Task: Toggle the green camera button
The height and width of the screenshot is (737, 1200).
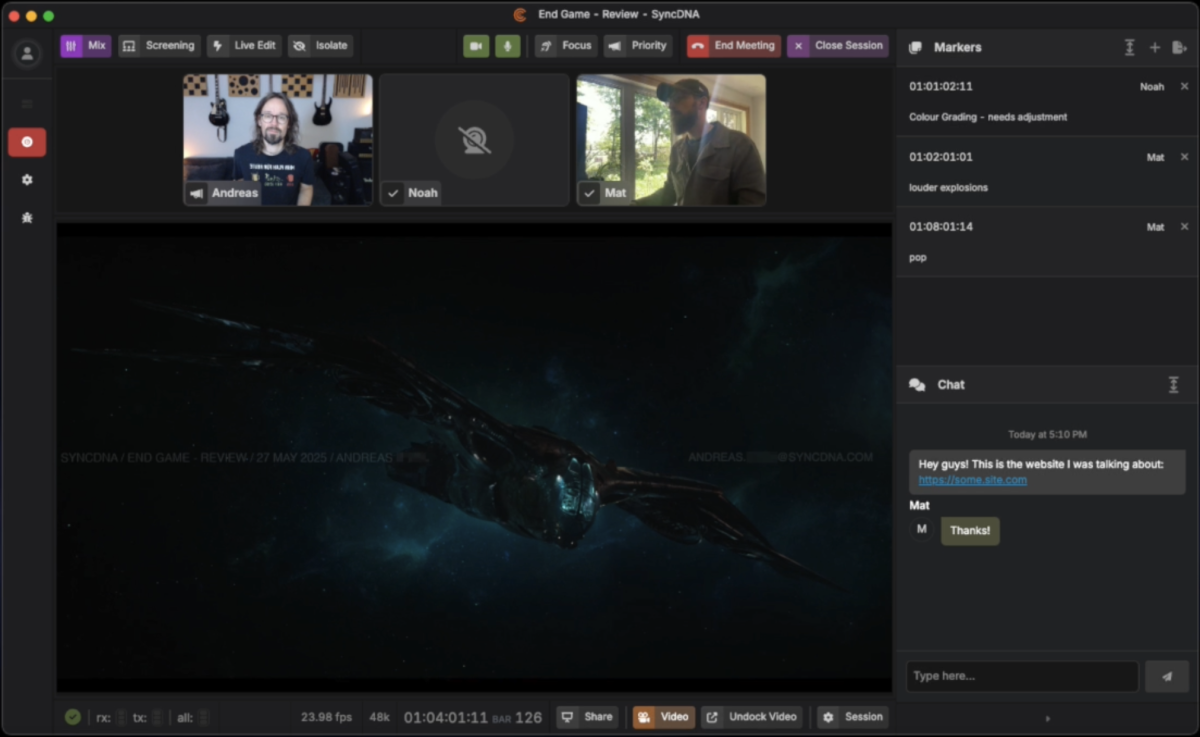Action: click(476, 46)
